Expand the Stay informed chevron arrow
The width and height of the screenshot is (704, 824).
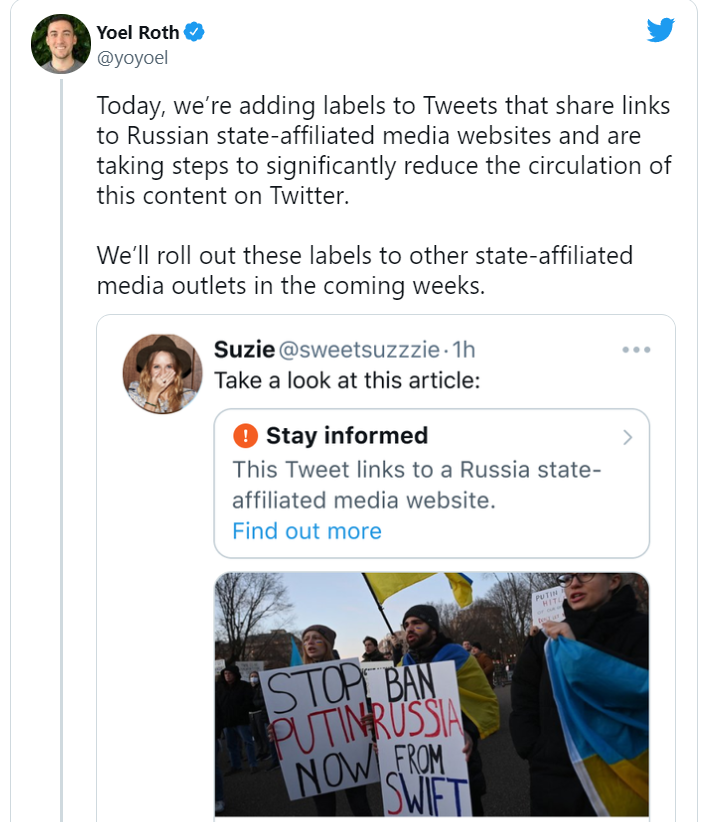(627, 437)
